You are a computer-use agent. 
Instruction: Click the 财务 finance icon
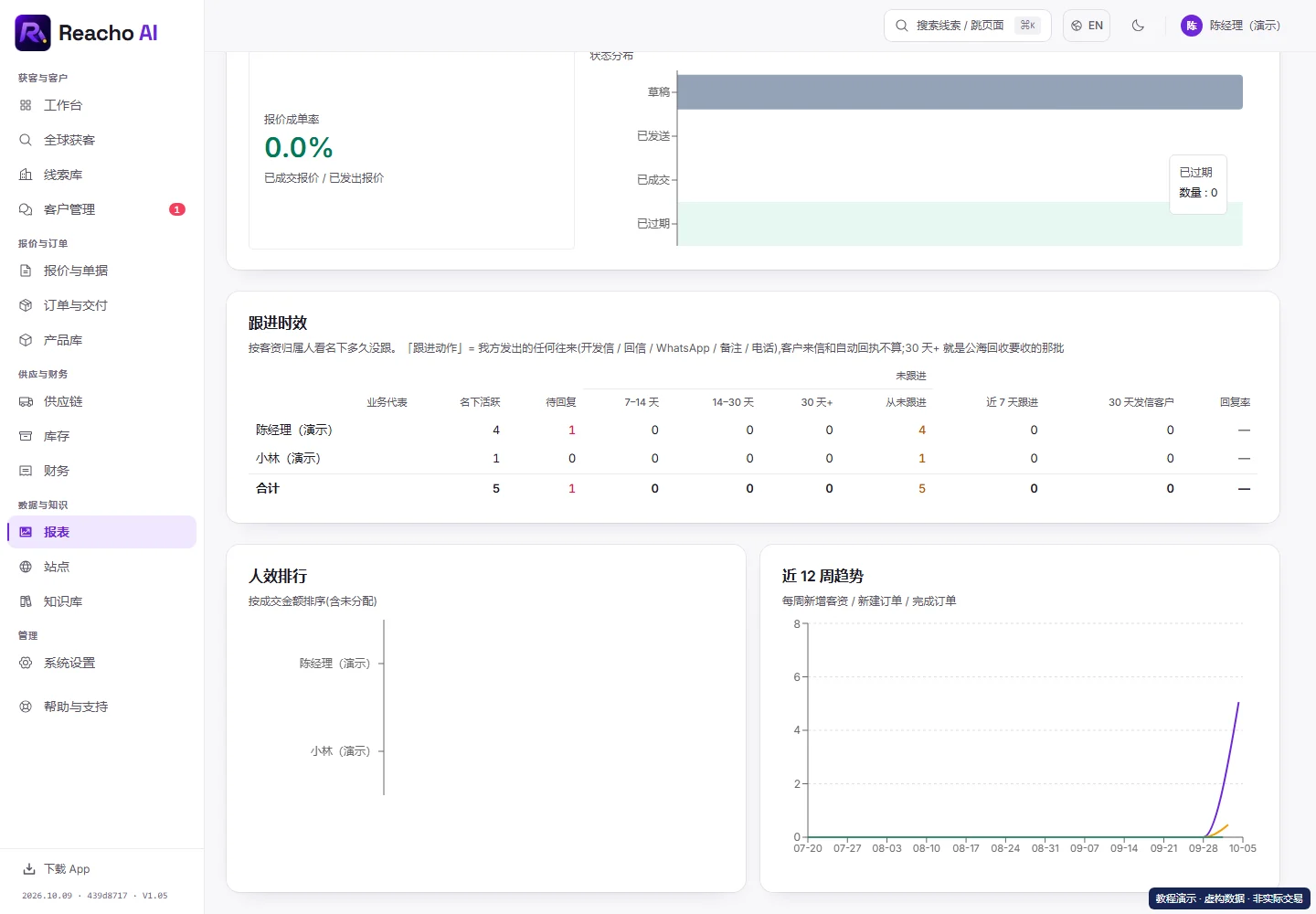coord(26,471)
